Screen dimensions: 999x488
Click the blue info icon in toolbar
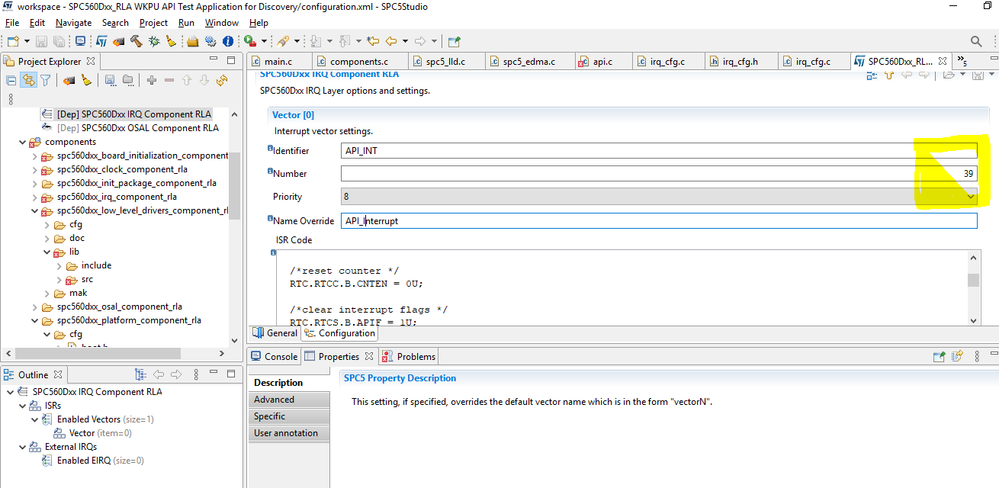(227, 41)
